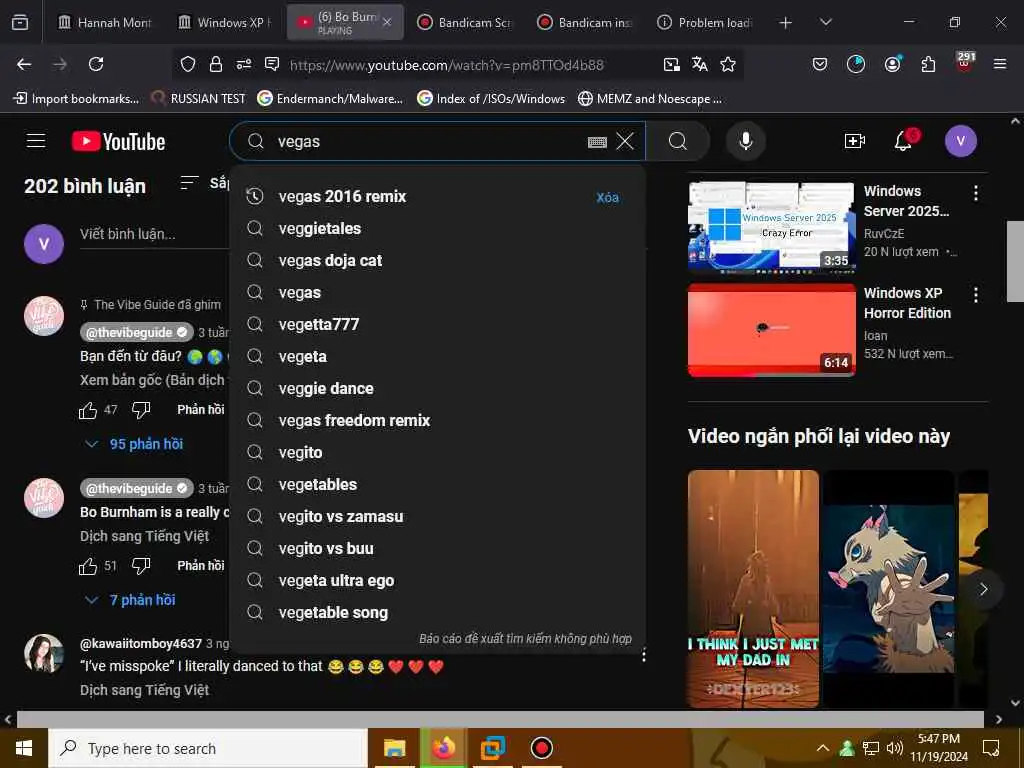Viewport: 1024px width, 768px height.
Task: Open sort comments dropdown
Action: tap(204, 184)
